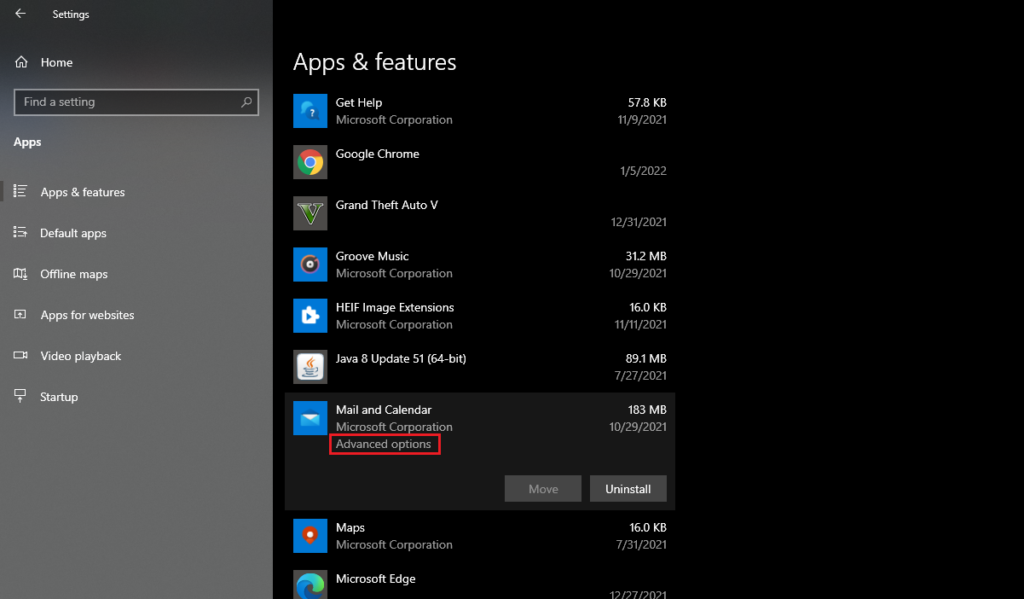The width and height of the screenshot is (1024, 599).
Task: Switch to Apps for websites section
Action: [x=88, y=315]
